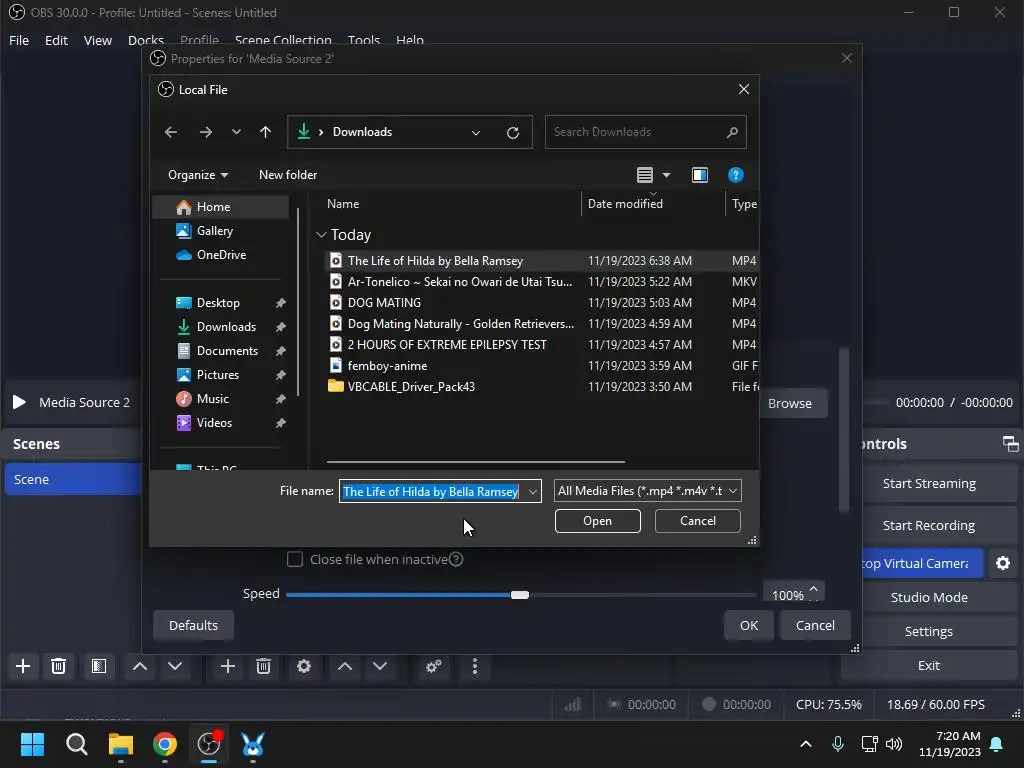Remove selected scene with trash icon
The height and width of the screenshot is (768, 1024).
(58, 666)
